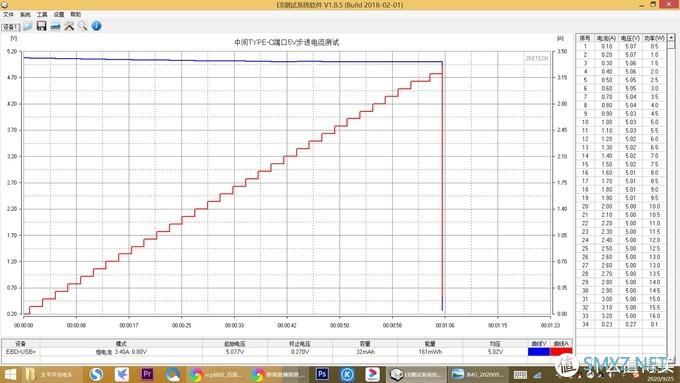Open Adobe Photoshop from the taskbar
Viewport: 680px width, 383px height.
322,374
